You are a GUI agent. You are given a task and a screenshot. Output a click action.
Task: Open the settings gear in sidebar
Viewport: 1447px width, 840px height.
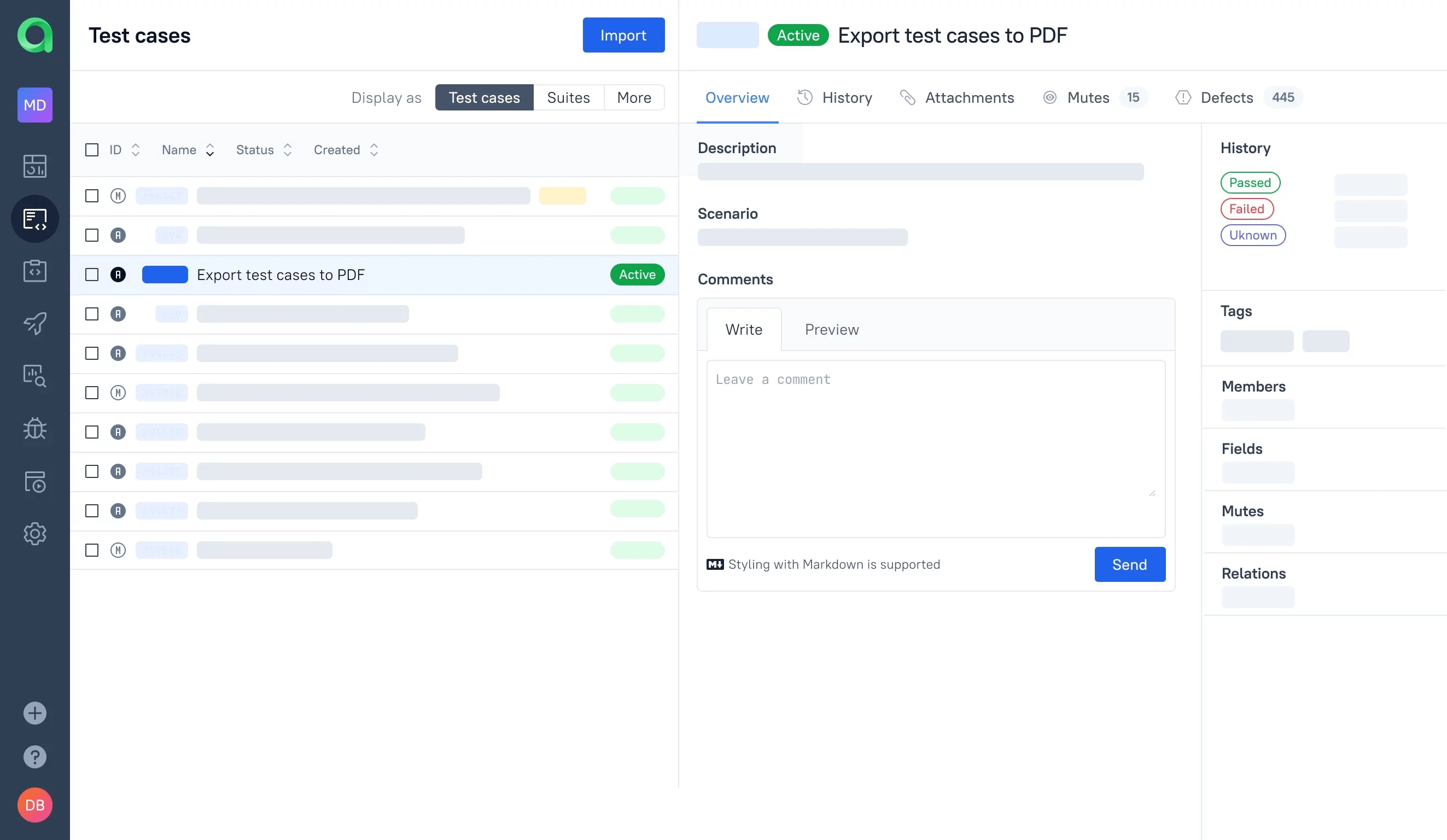[34, 533]
